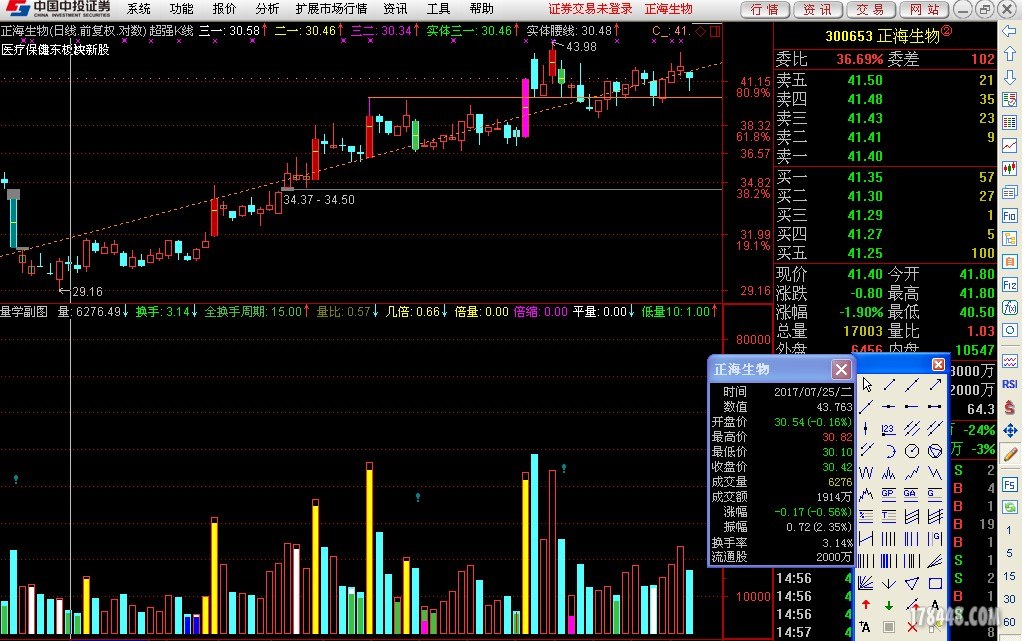The width and height of the screenshot is (1022, 641).
Task: Select the GP golden section tool
Action: click(888, 494)
